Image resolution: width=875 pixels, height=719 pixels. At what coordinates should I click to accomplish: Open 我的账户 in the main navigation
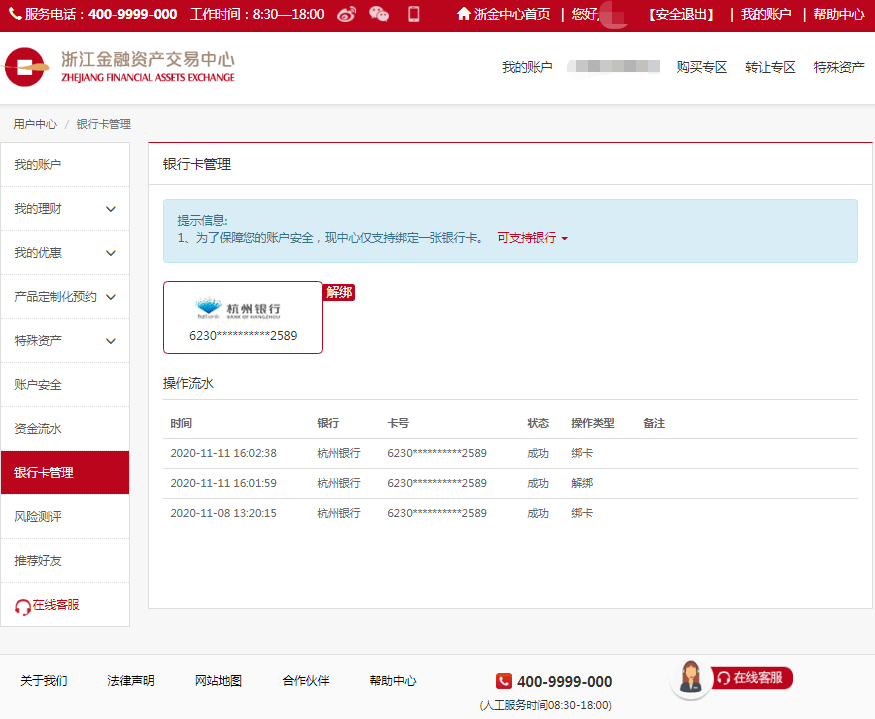527,68
